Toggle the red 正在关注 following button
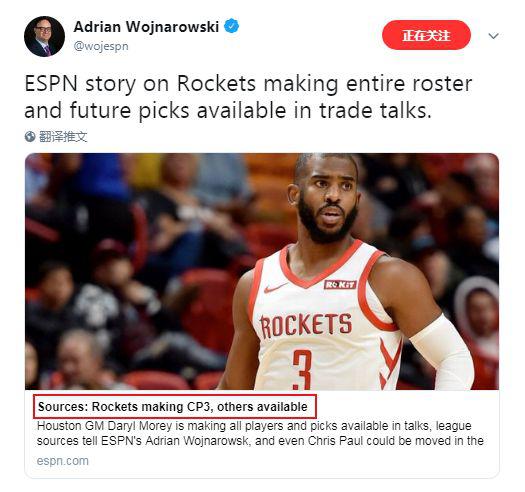The image size is (525, 492). (426, 35)
